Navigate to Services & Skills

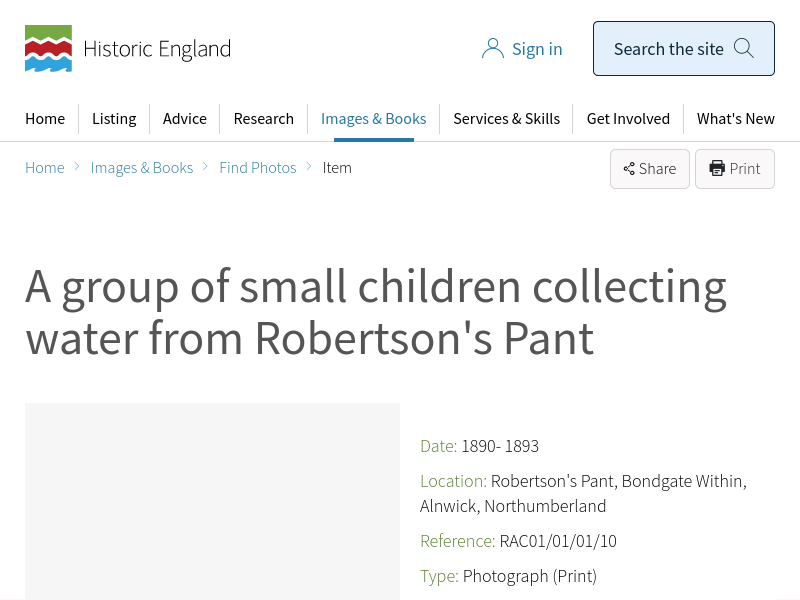[506, 118]
